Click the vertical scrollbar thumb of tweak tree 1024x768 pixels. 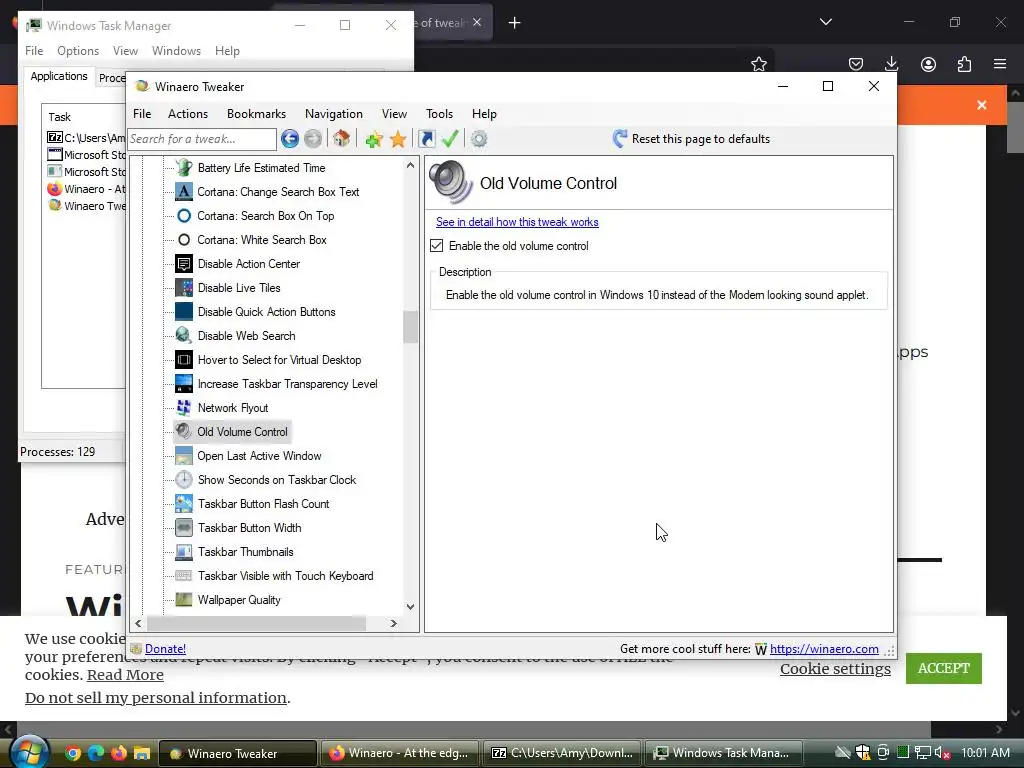click(x=410, y=327)
